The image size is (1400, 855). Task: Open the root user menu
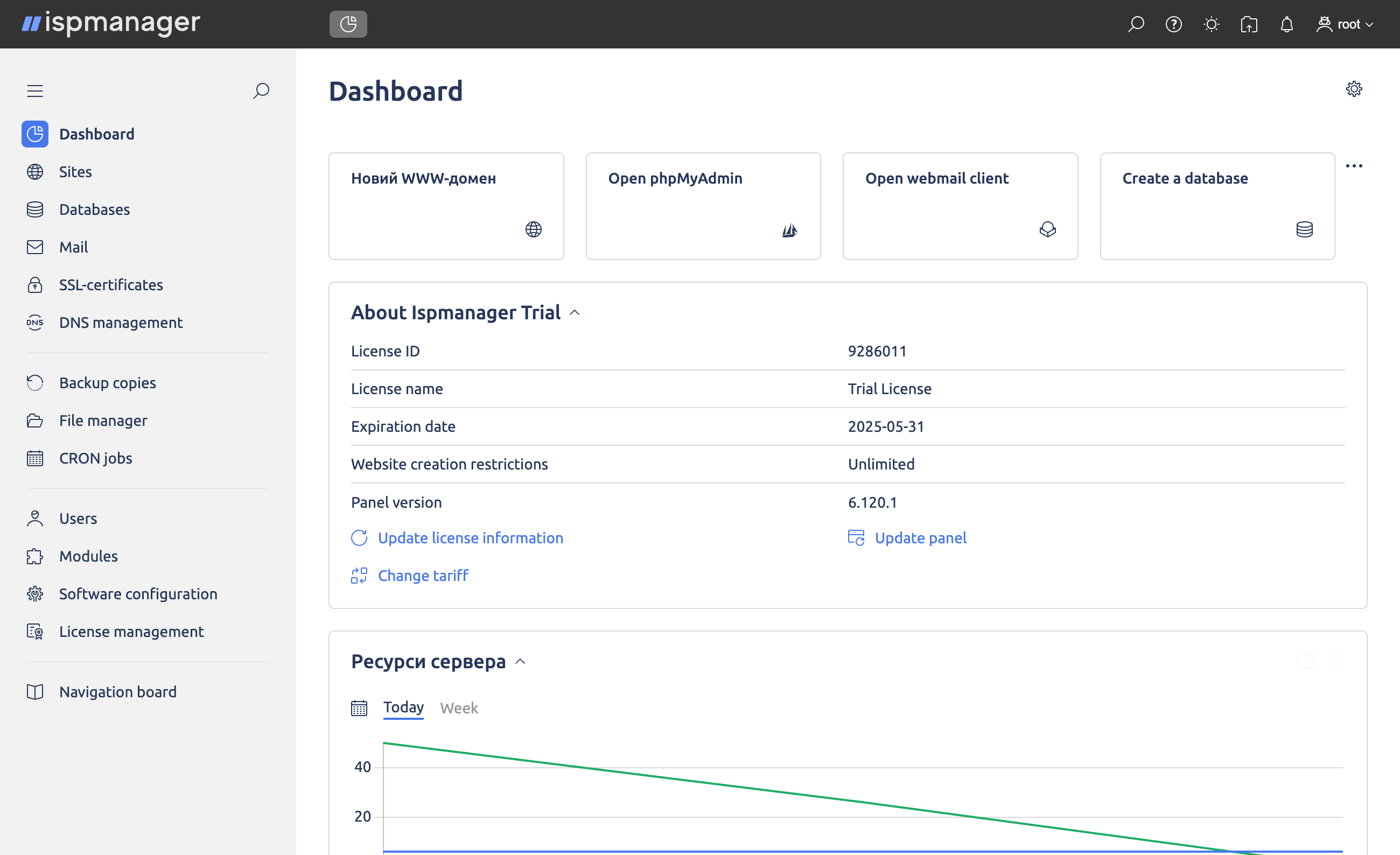pyautogui.click(x=1345, y=24)
